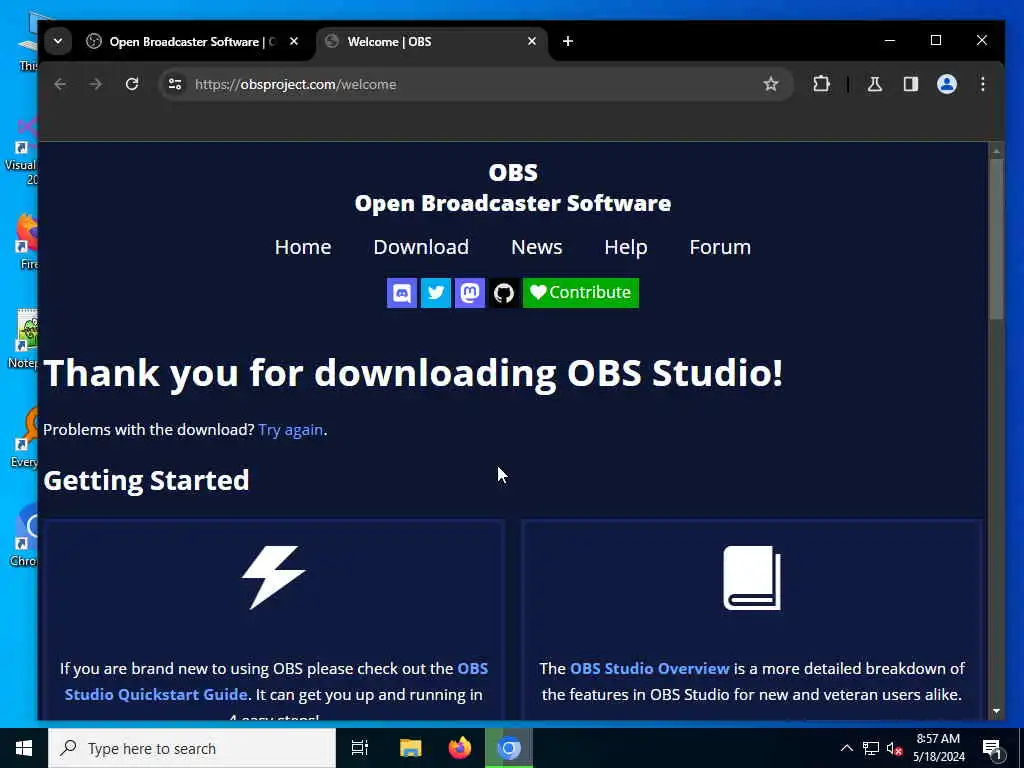Open a new tab with plus button
This screenshot has height=768, width=1024.
[568, 41]
